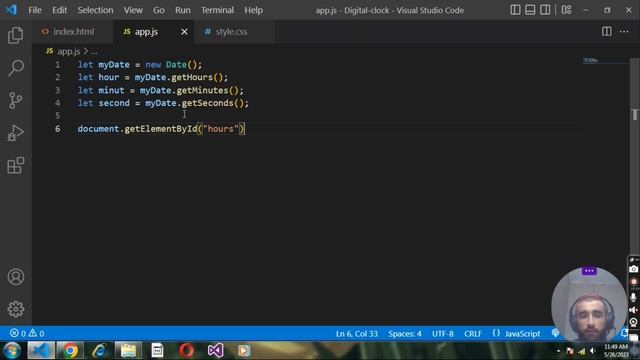The image size is (640, 360).
Task: Click the word myDate on line 1
Action: 114,64
